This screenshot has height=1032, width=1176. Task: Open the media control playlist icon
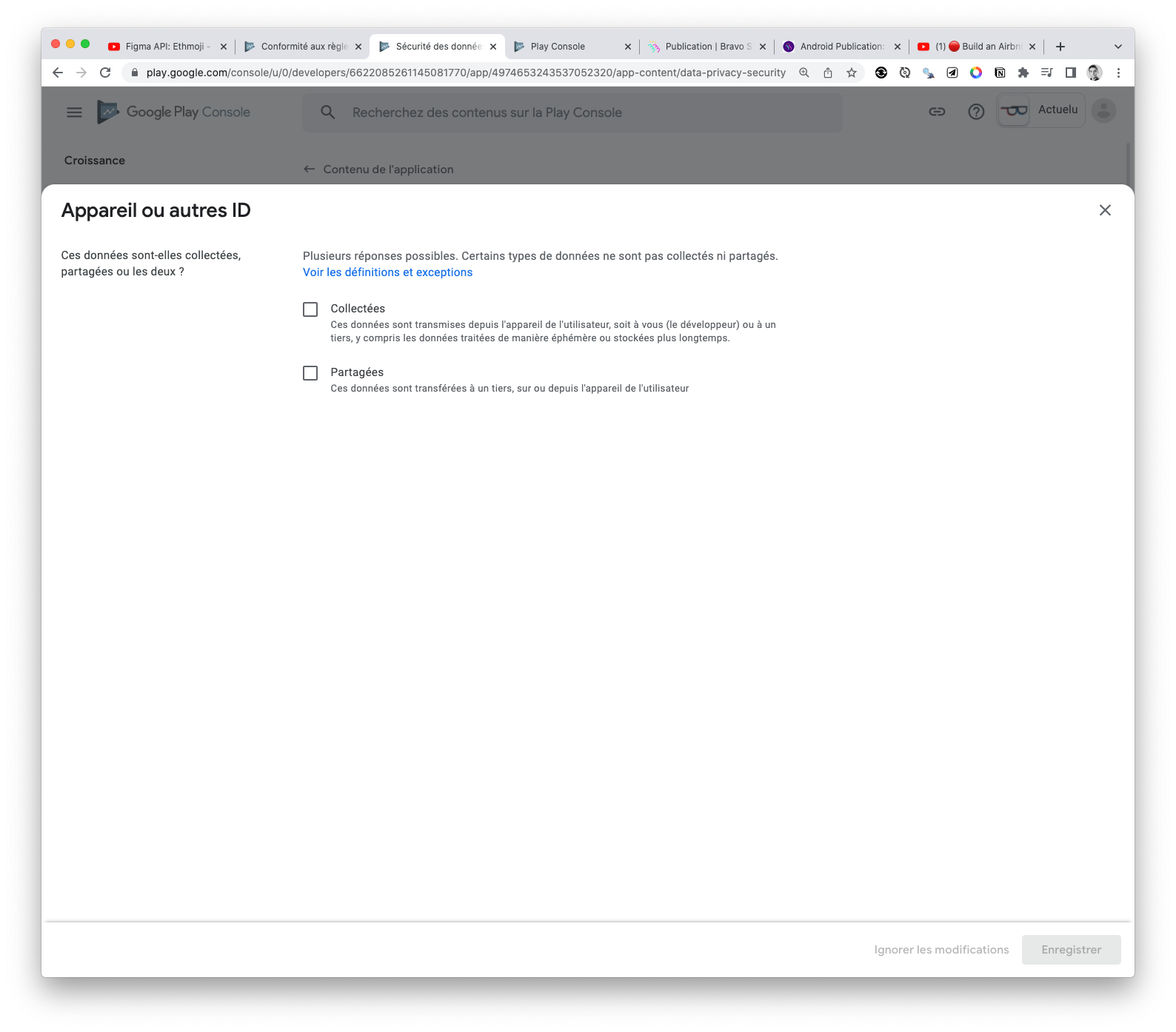(x=1047, y=73)
